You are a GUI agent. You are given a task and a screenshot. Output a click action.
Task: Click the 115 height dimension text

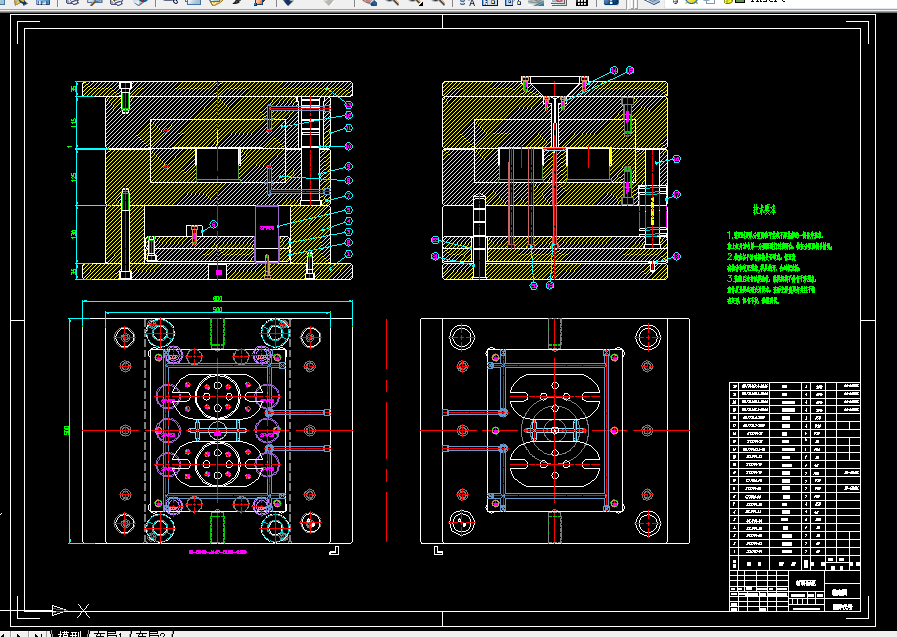coord(73,123)
